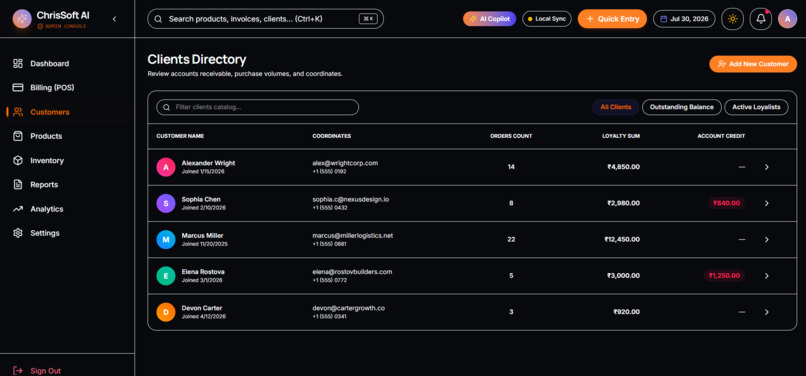Click Elena Rostova's green avatar
Image resolution: width=806 pixels, height=376 pixels.
[166, 276]
